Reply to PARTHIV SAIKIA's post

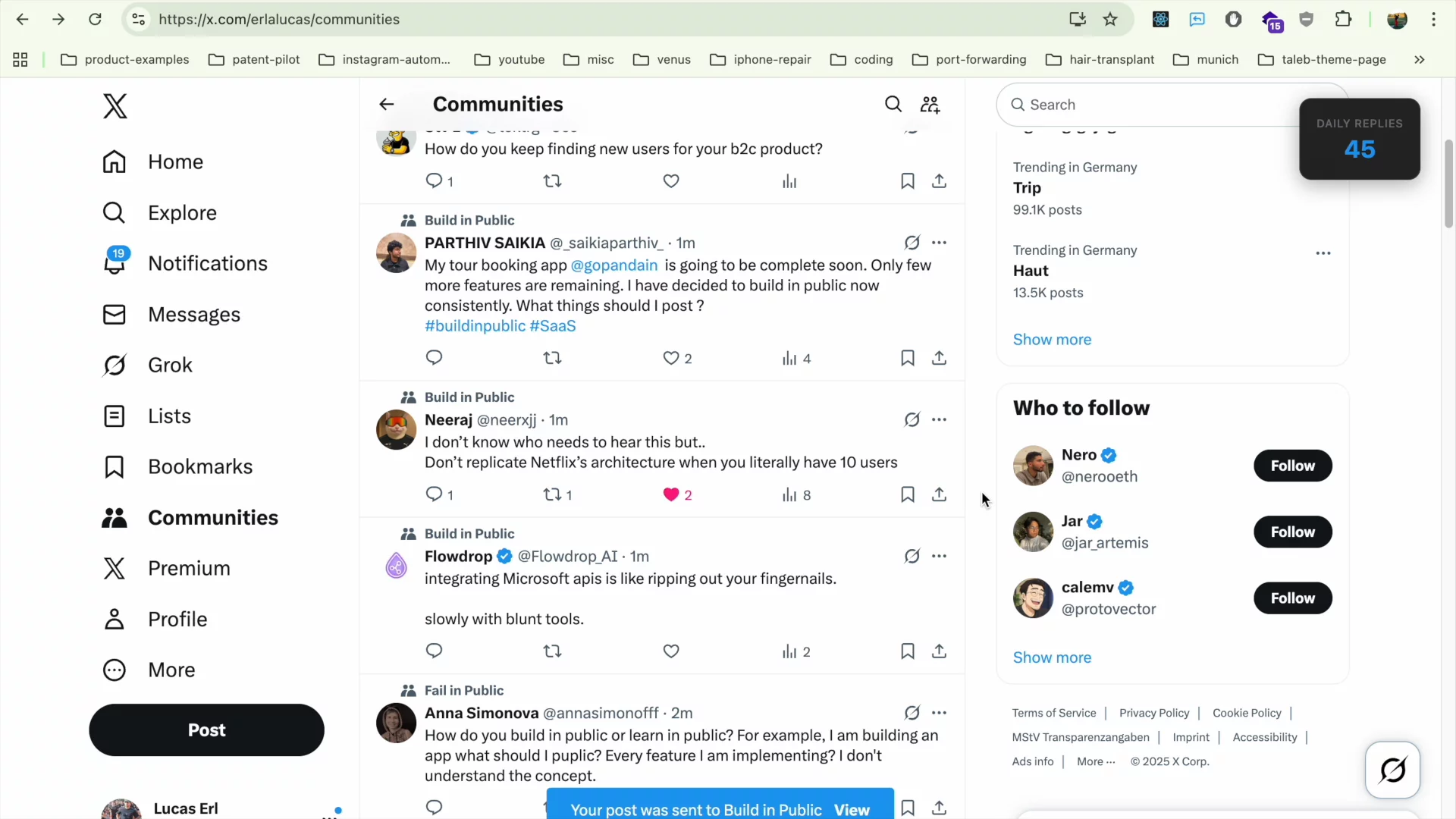click(x=433, y=357)
